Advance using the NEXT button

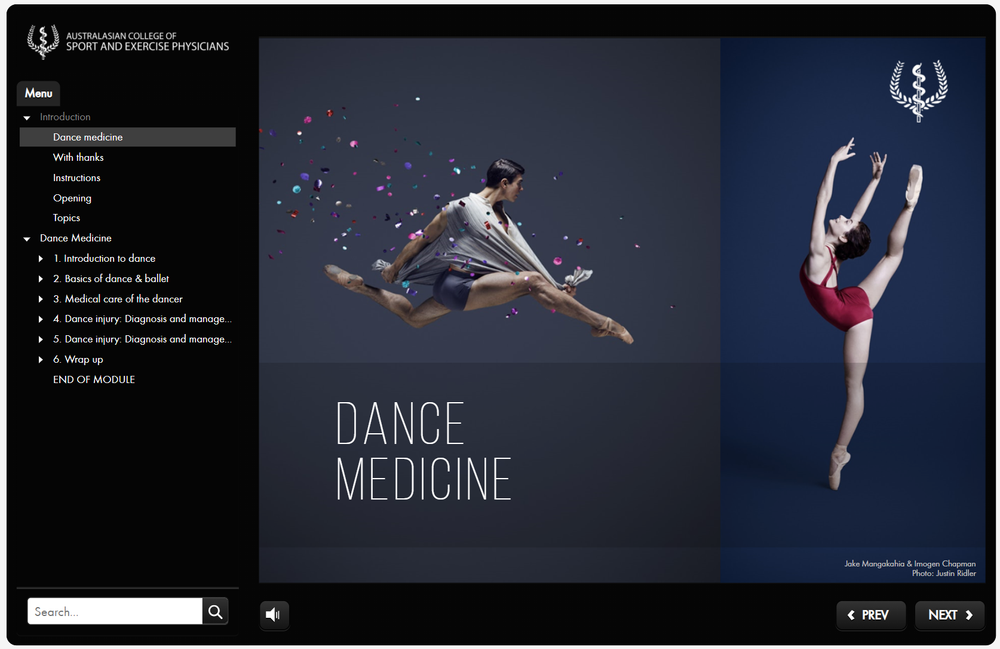[x=949, y=615]
